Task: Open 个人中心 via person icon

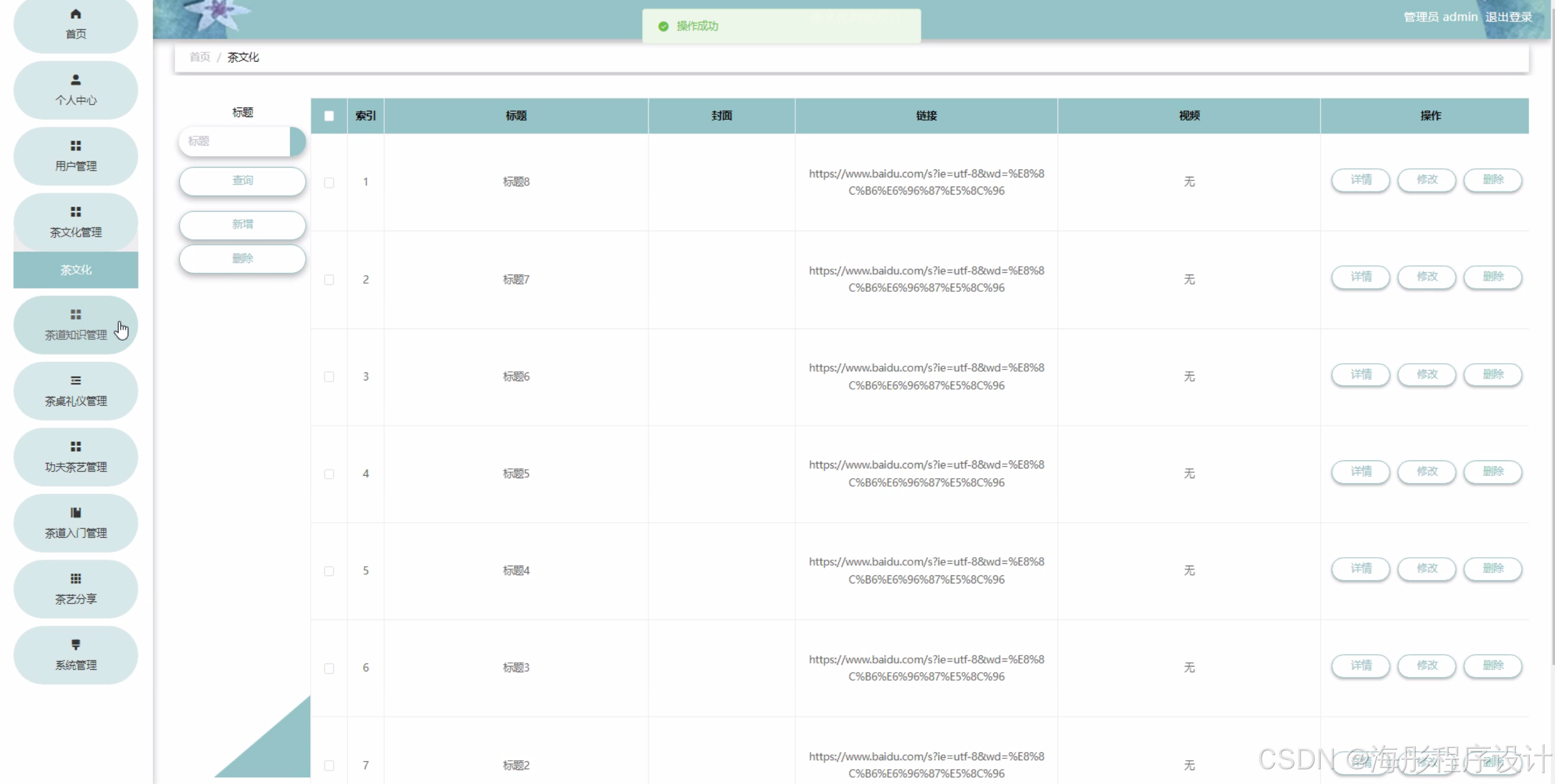Action: pos(75,80)
